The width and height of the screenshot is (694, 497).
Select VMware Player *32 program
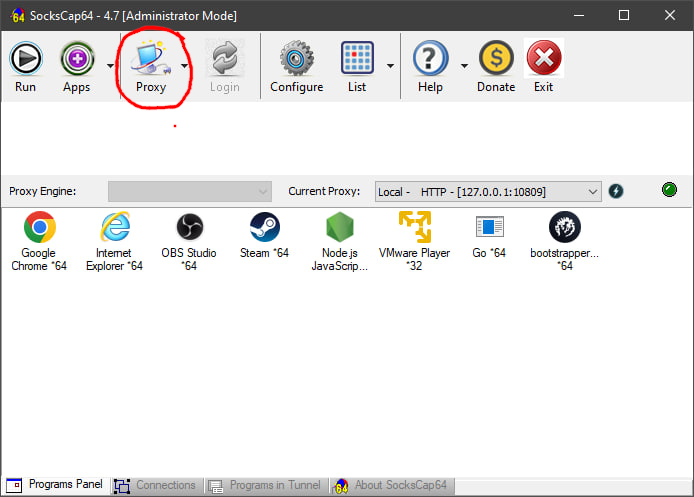tap(415, 242)
